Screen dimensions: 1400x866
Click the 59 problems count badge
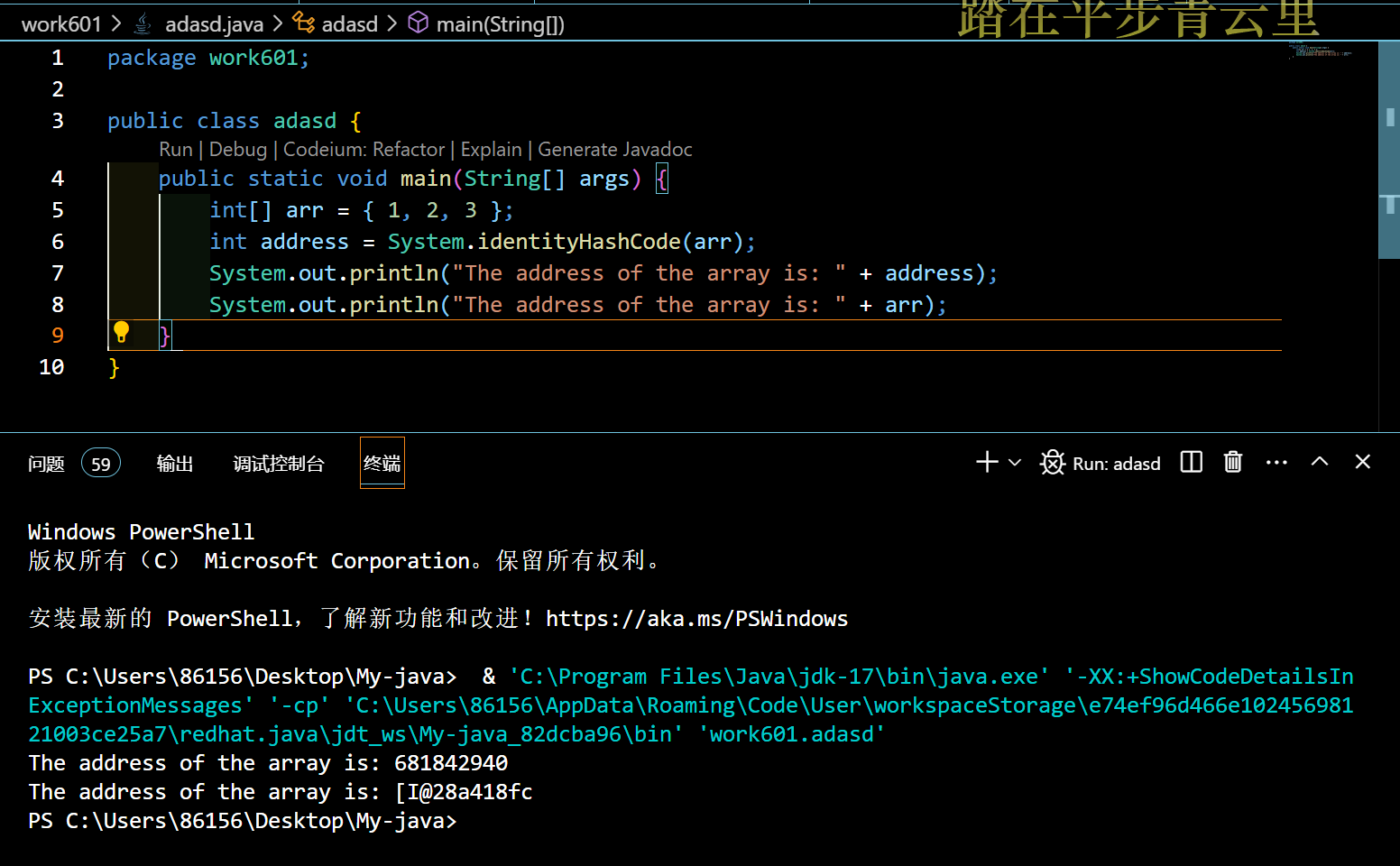(x=101, y=464)
